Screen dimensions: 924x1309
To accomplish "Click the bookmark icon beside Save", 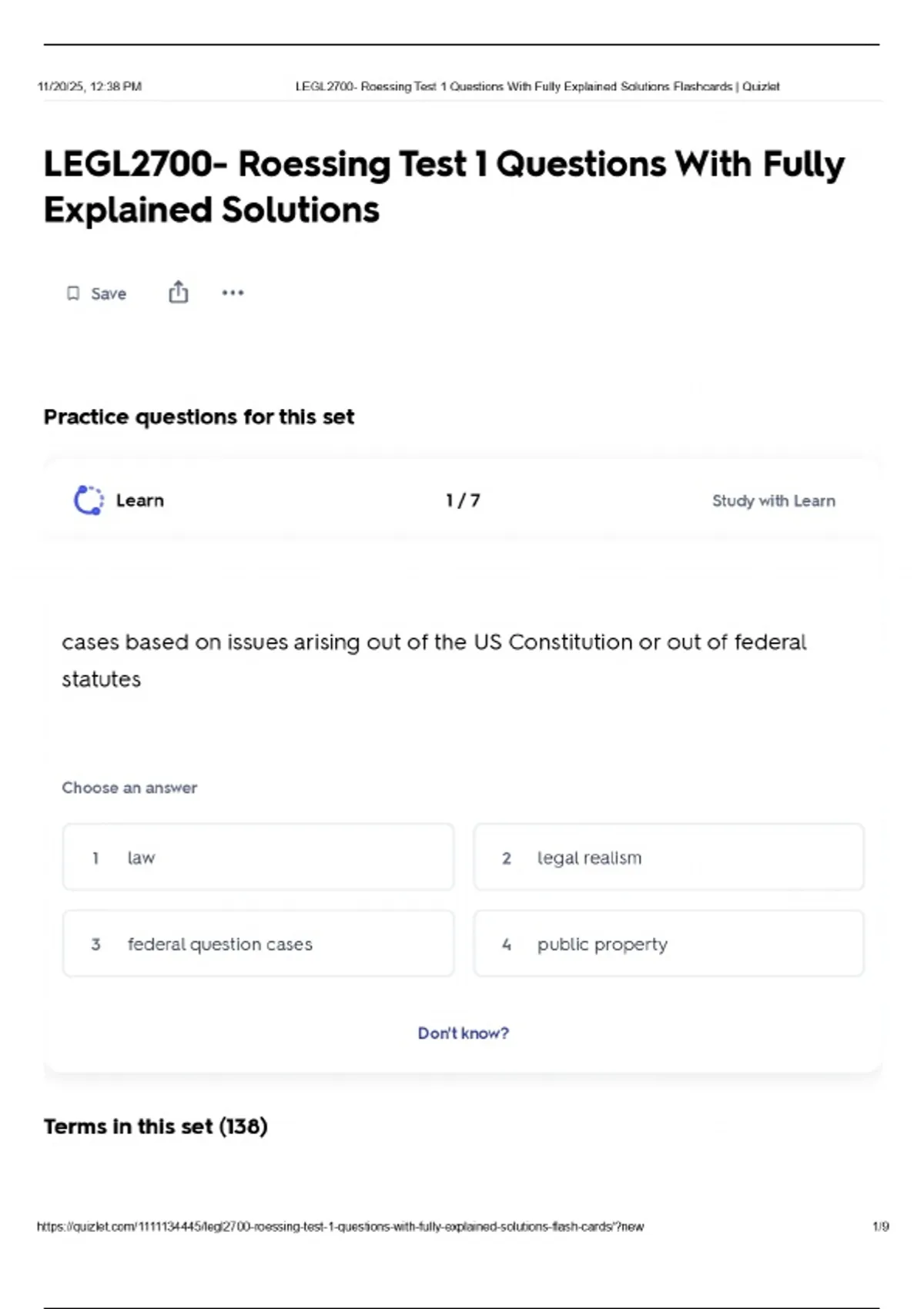I will [73, 293].
